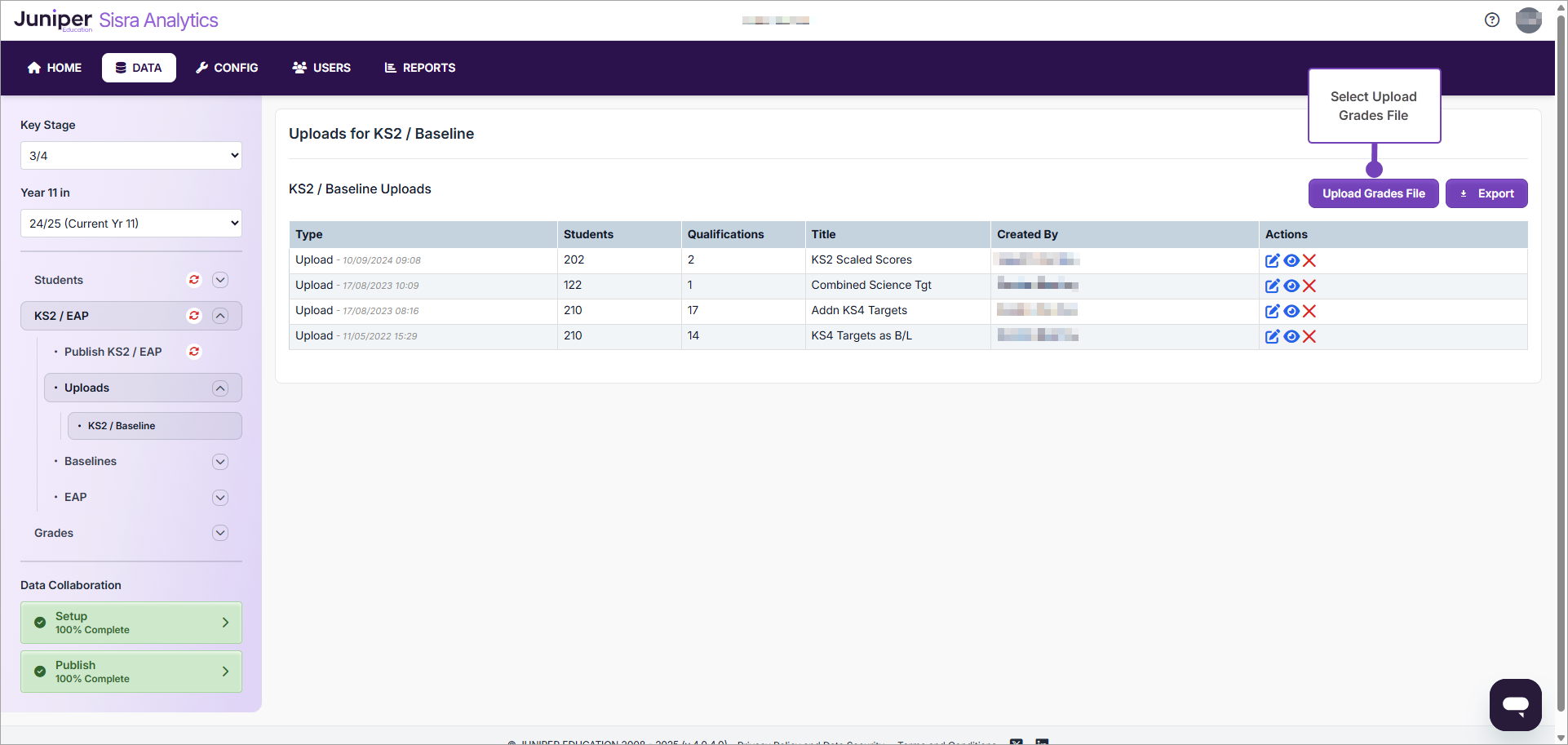Select KS2 / Baseline in sidebar tree
1568x745 pixels.
point(122,426)
